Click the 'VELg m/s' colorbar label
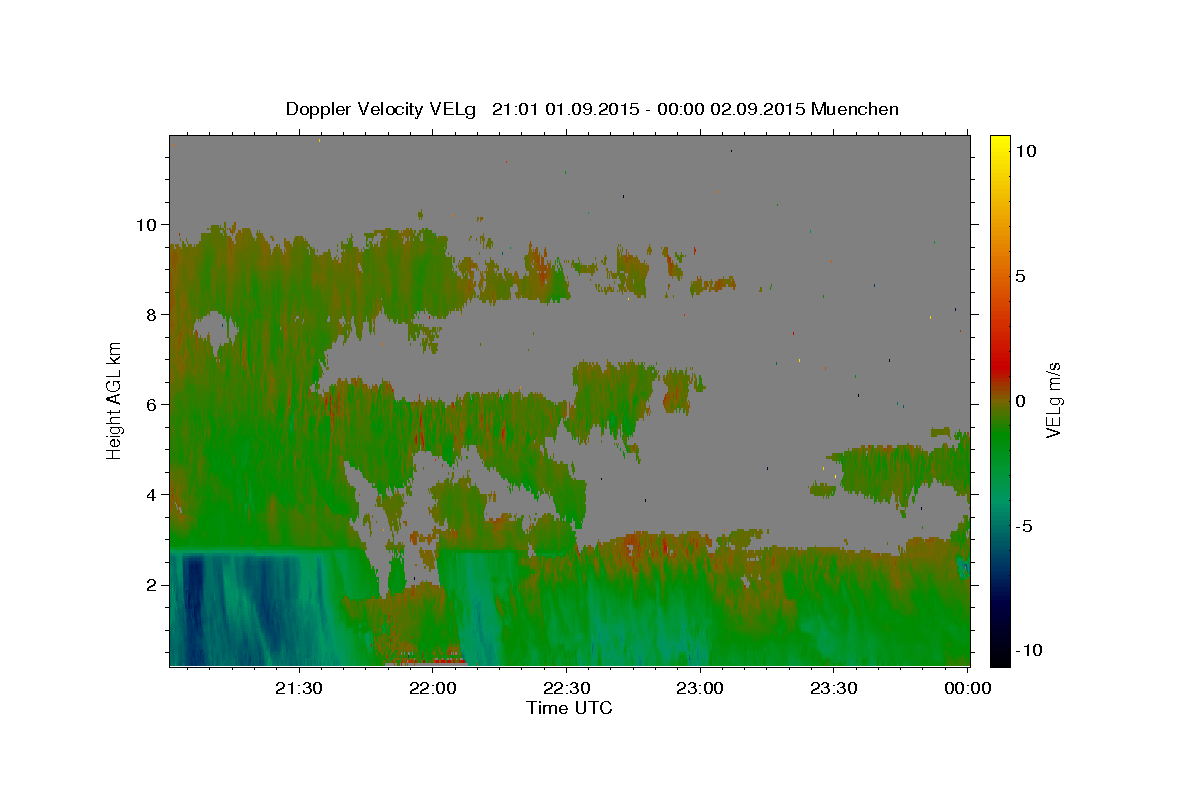Image resolution: width=1200 pixels, height=800 pixels. [x=1053, y=401]
